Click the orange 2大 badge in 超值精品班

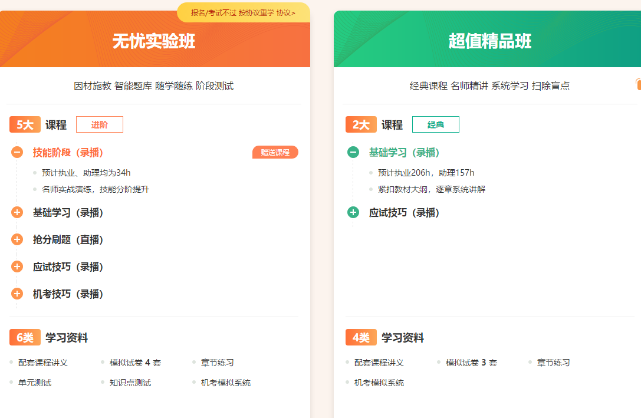360,125
